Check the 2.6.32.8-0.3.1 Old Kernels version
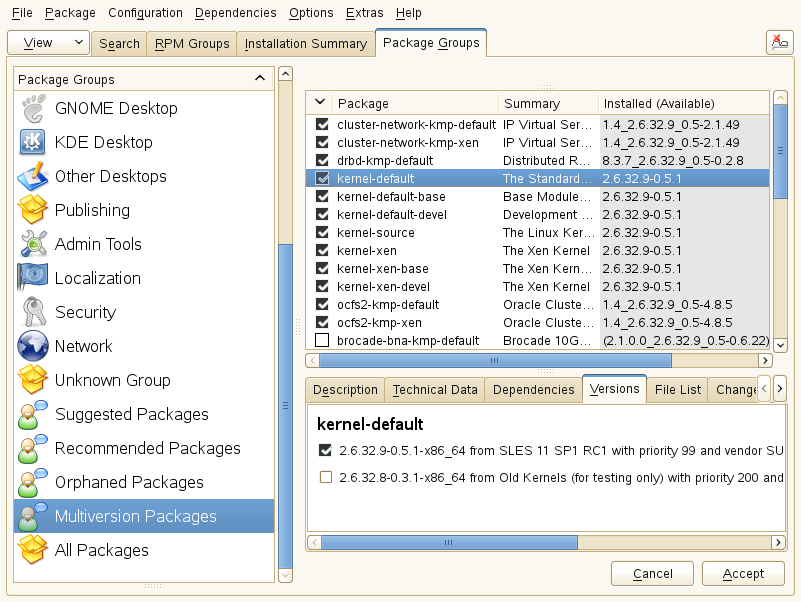Viewport: 801px width, 602px height. point(325,478)
